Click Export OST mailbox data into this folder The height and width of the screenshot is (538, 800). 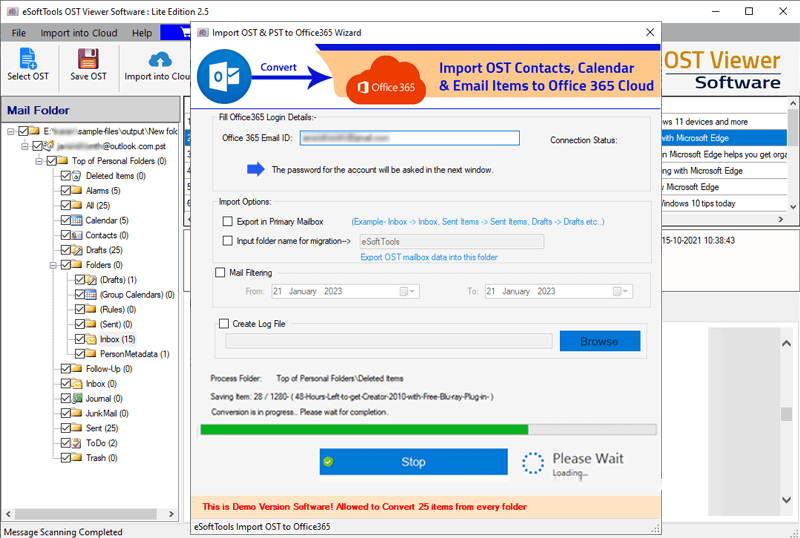[429, 257]
